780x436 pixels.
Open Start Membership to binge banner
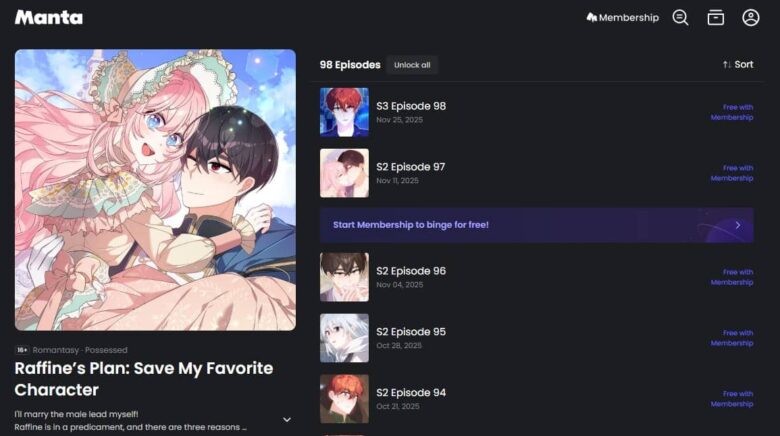click(537, 225)
